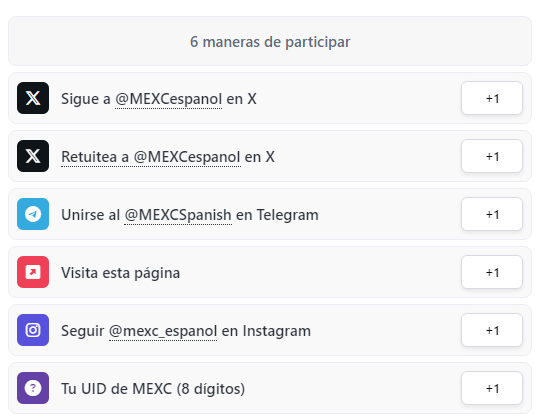Open the @mexc_espanol Instagram link
The height and width of the screenshot is (420, 540).
[163, 331]
